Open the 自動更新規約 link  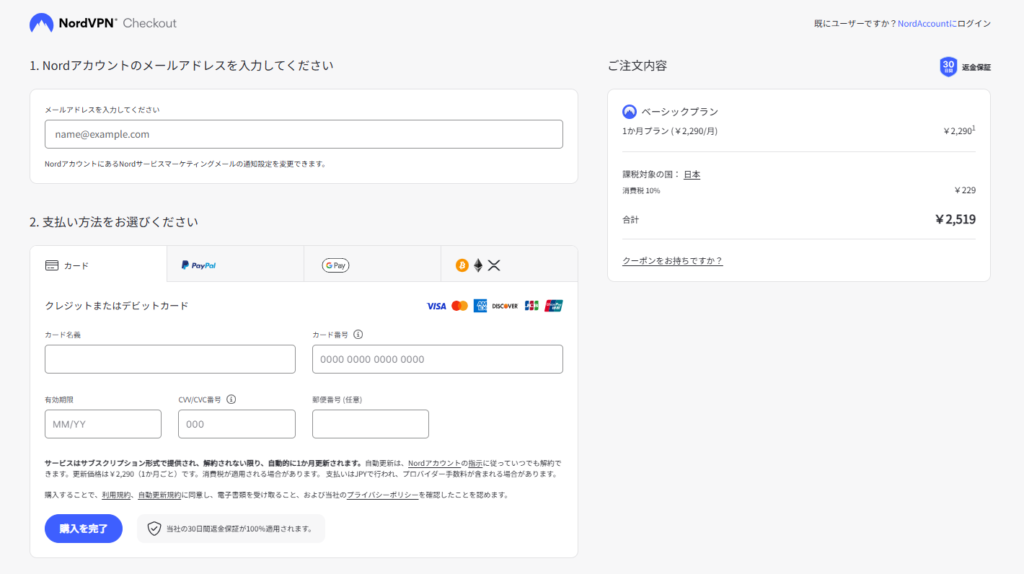(x=159, y=495)
